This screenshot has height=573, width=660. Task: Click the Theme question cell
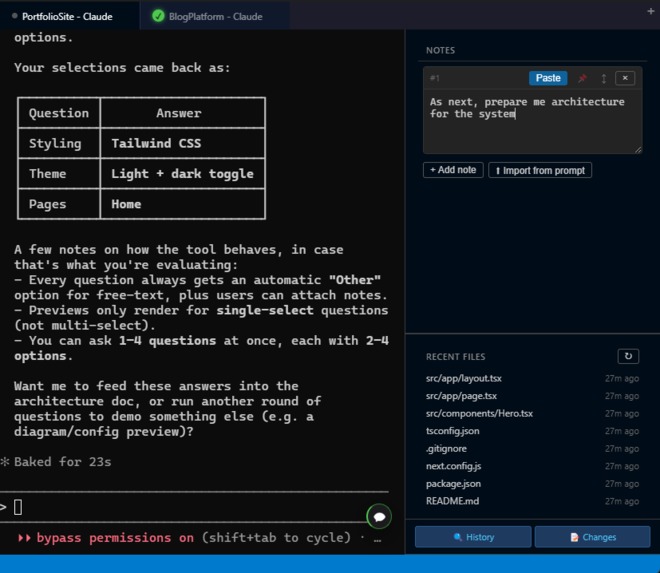(59, 174)
